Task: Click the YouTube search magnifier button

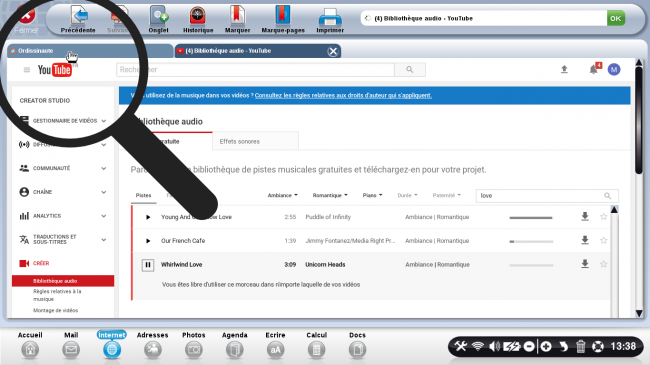Action: 410,70
